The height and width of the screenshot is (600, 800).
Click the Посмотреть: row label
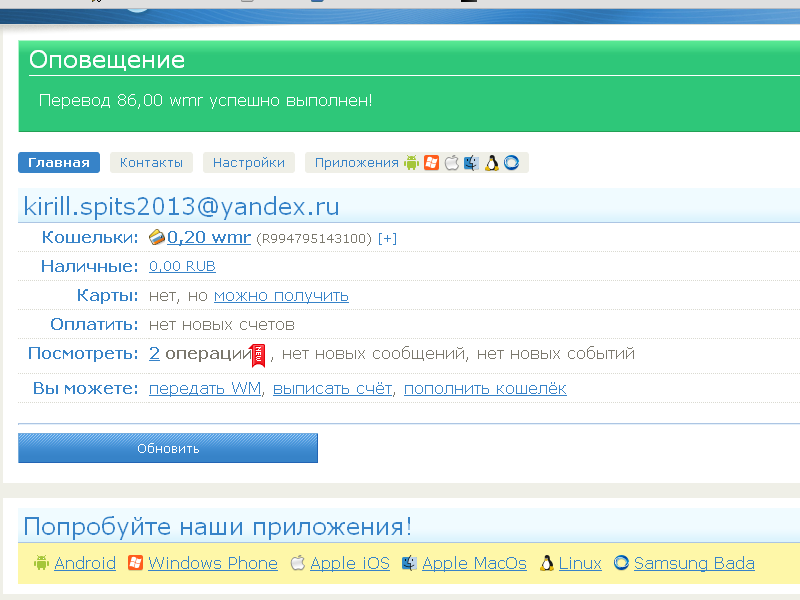click(x=83, y=353)
